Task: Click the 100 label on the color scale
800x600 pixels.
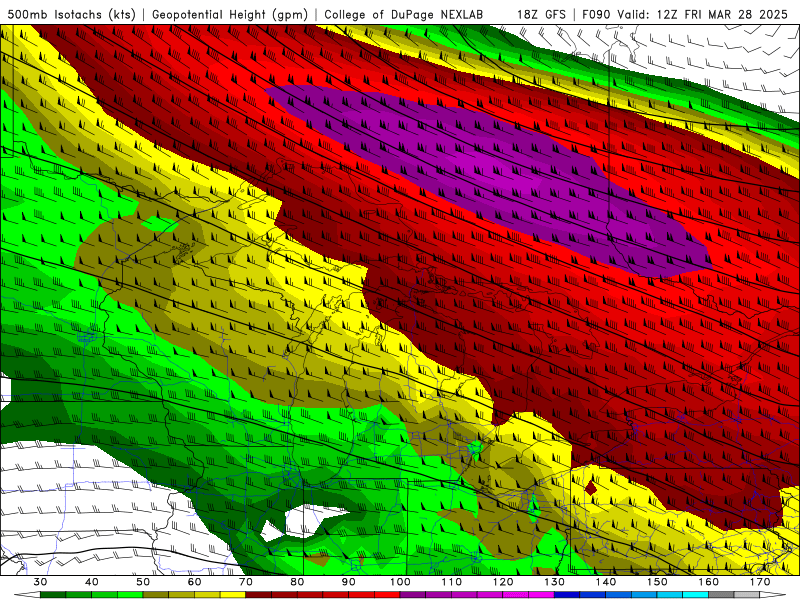Action: tap(400, 582)
